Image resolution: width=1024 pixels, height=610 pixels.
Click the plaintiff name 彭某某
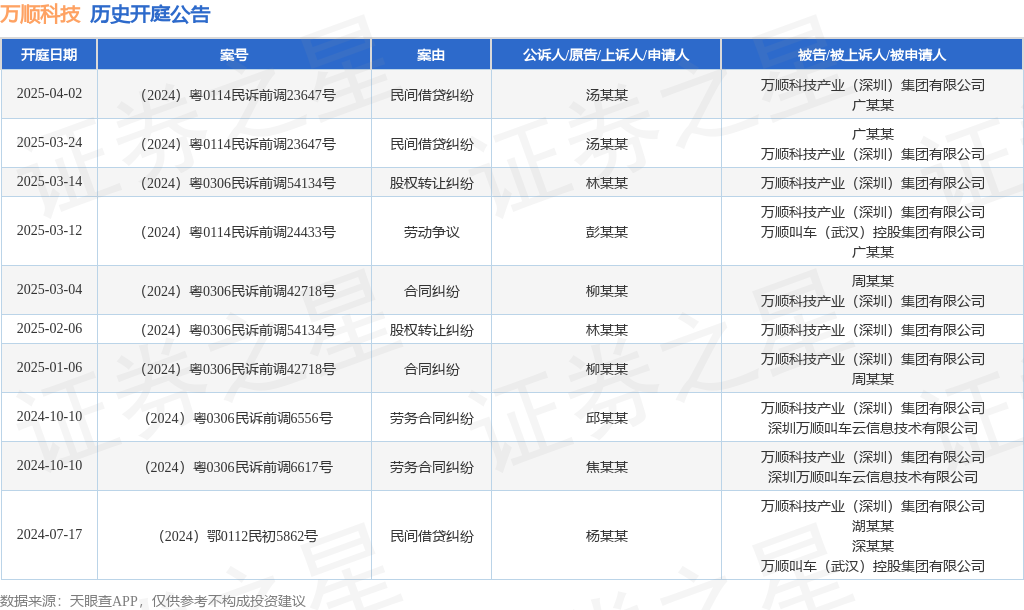coord(607,233)
